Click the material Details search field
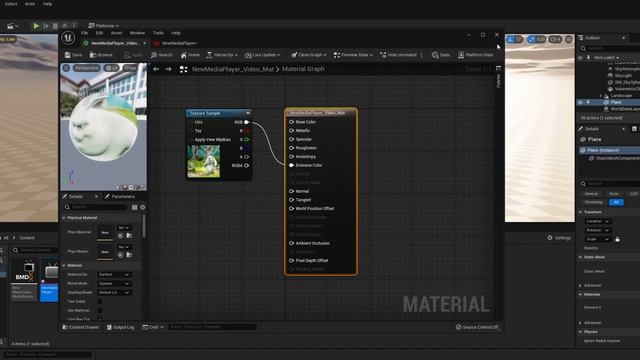The image size is (640, 360). coord(96,207)
